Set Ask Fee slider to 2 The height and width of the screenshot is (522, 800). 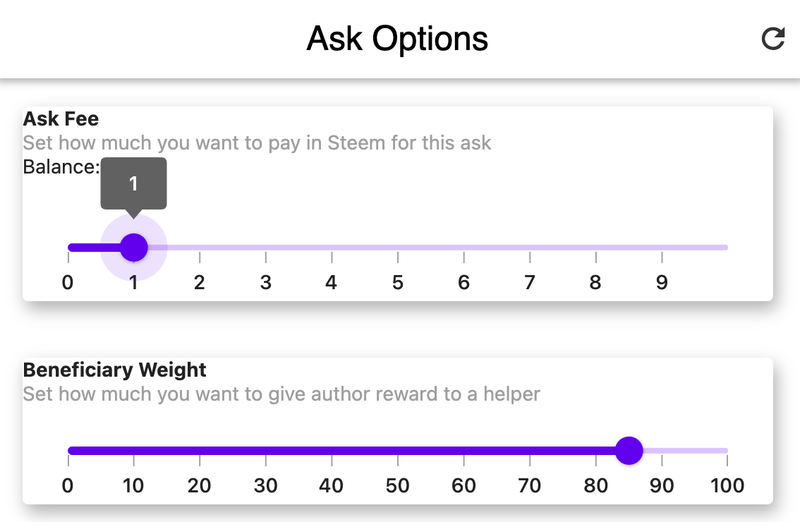click(199, 247)
